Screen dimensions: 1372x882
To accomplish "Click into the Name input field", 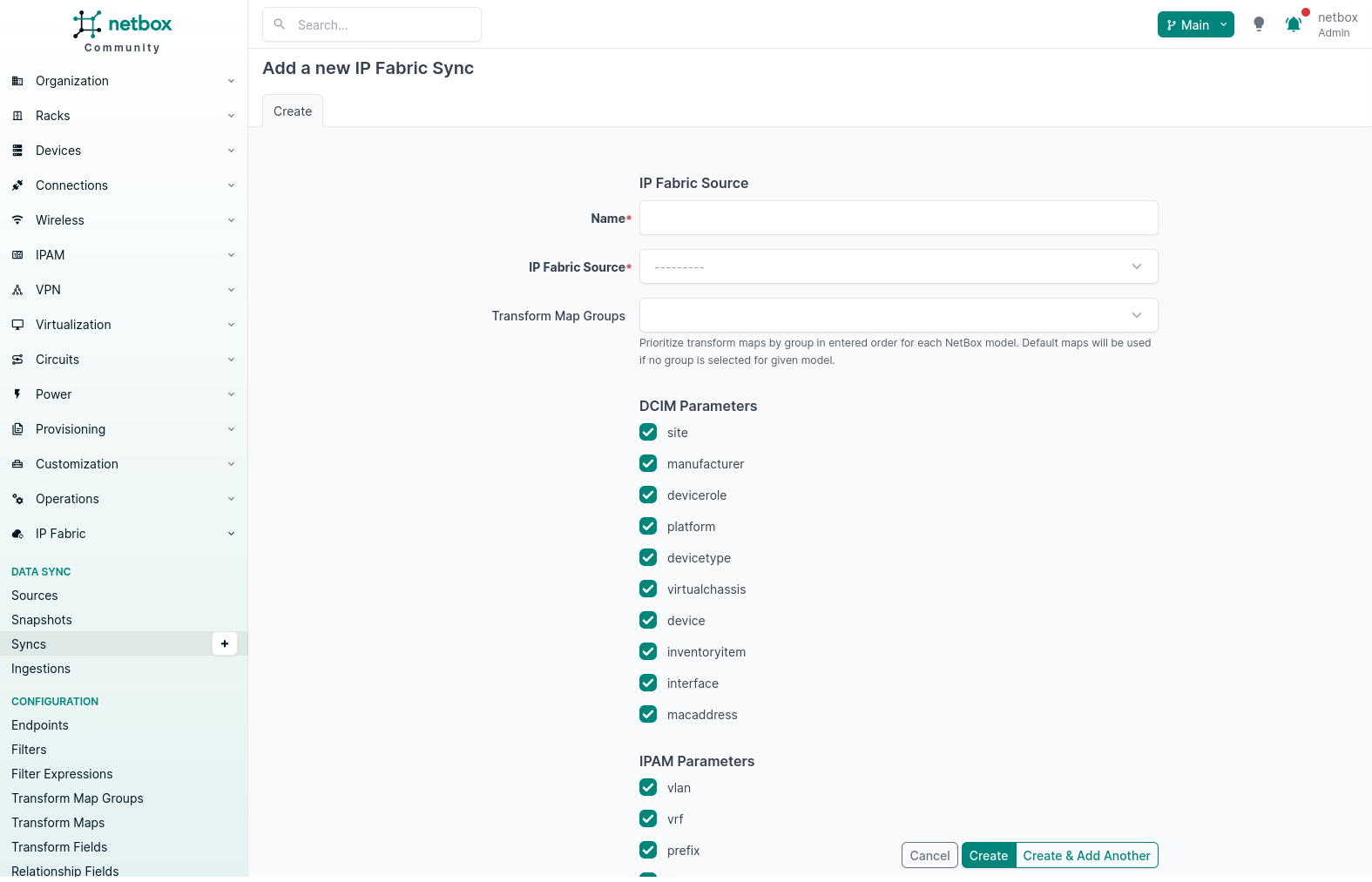I will tap(898, 218).
